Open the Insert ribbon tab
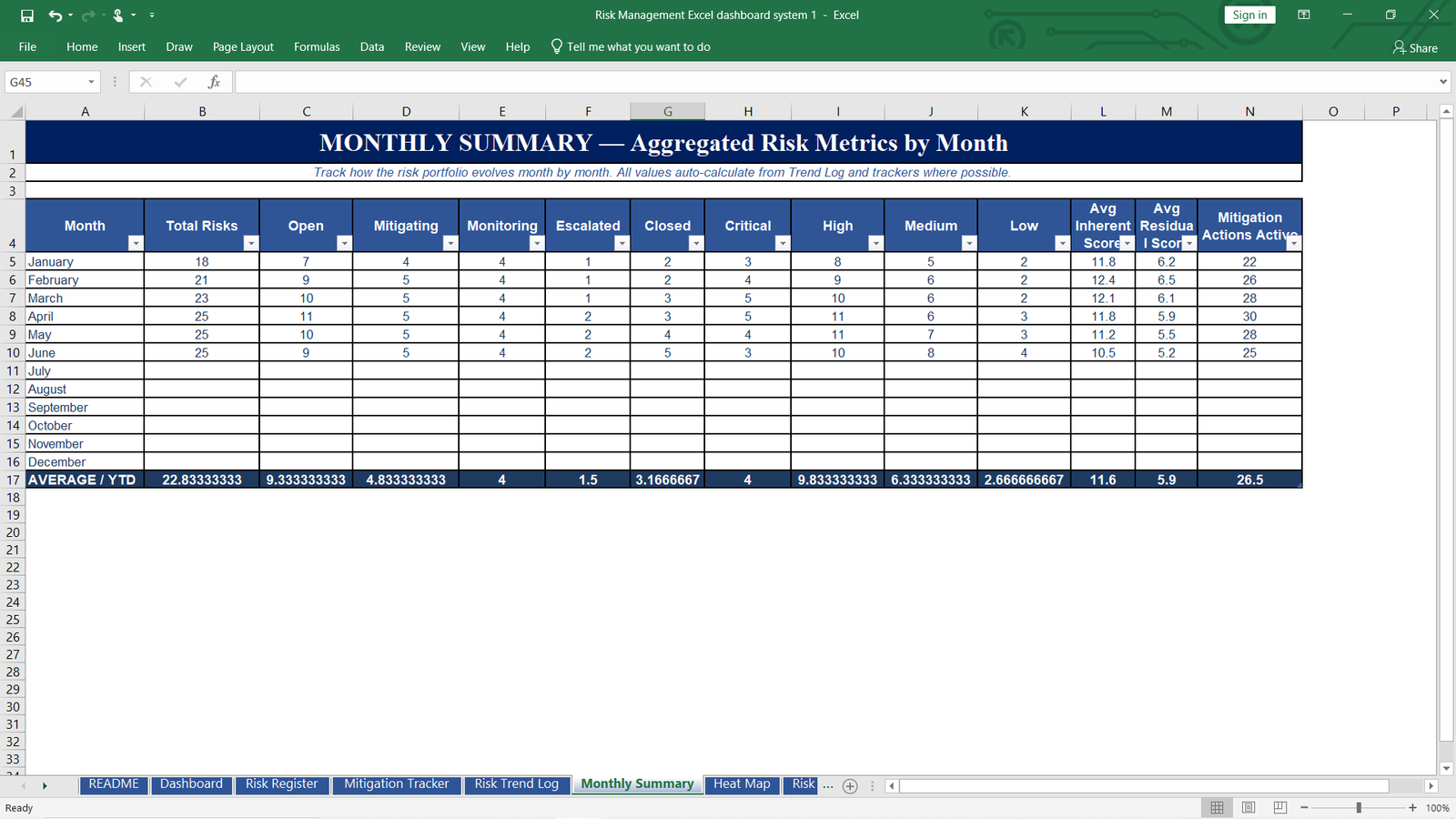 pyautogui.click(x=132, y=46)
